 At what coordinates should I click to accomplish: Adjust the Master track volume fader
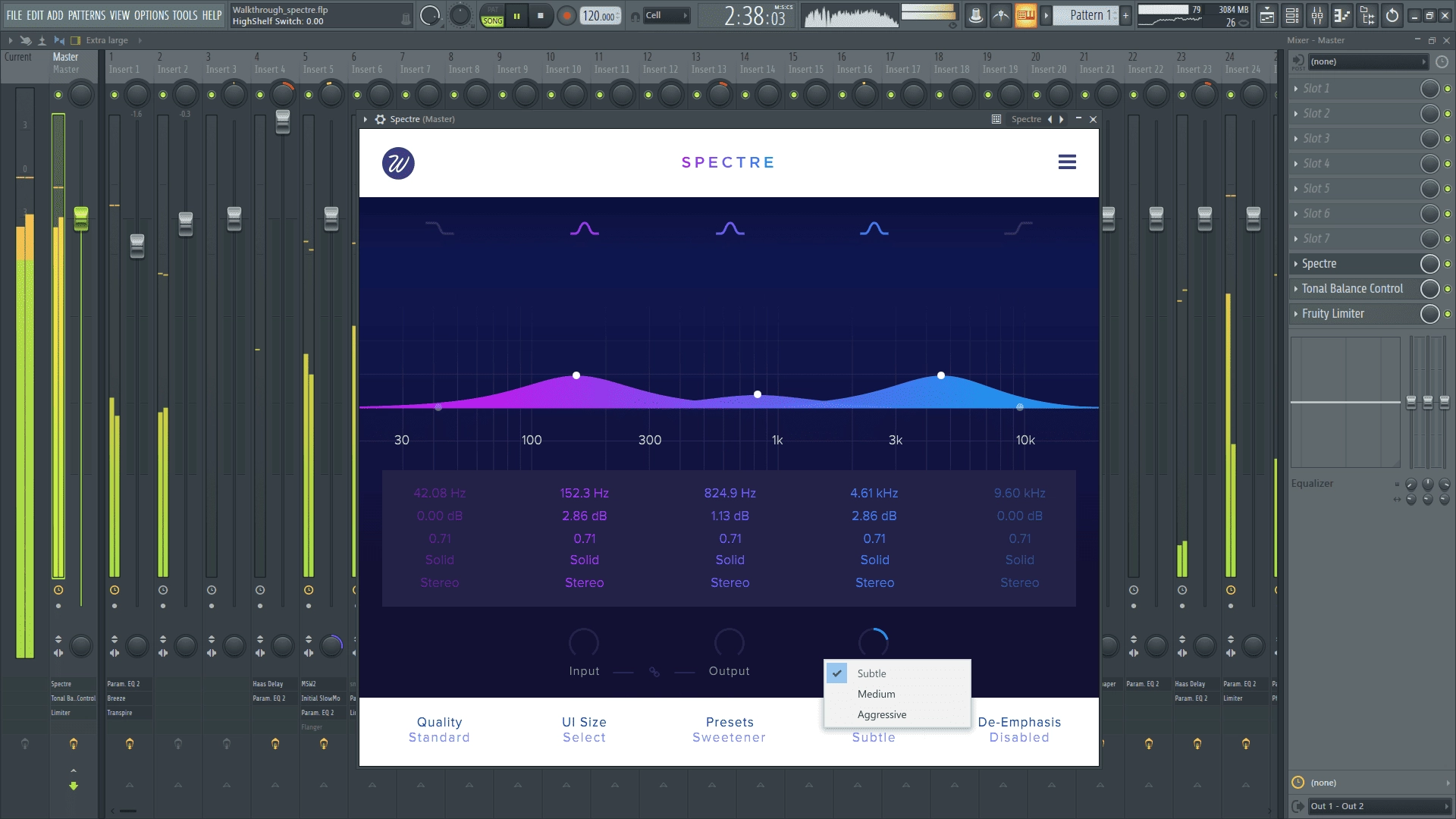point(81,218)
